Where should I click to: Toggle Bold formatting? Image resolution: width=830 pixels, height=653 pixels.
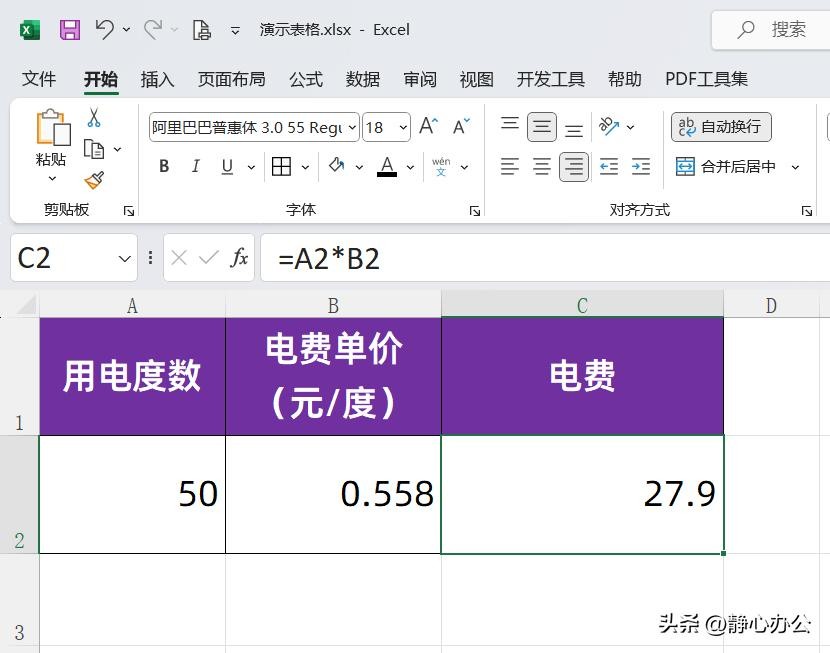pos(164,167)
